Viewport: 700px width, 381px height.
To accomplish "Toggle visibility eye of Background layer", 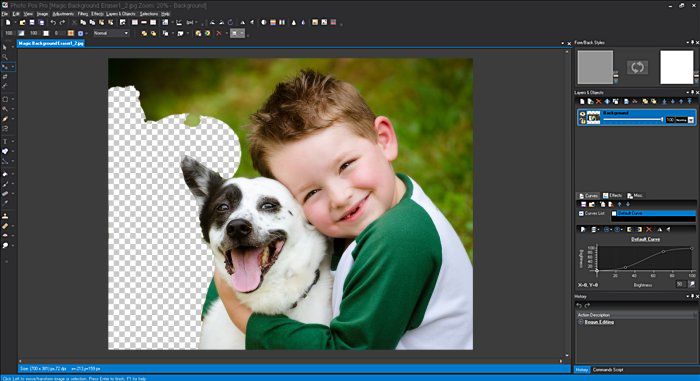I will [582, 114].
